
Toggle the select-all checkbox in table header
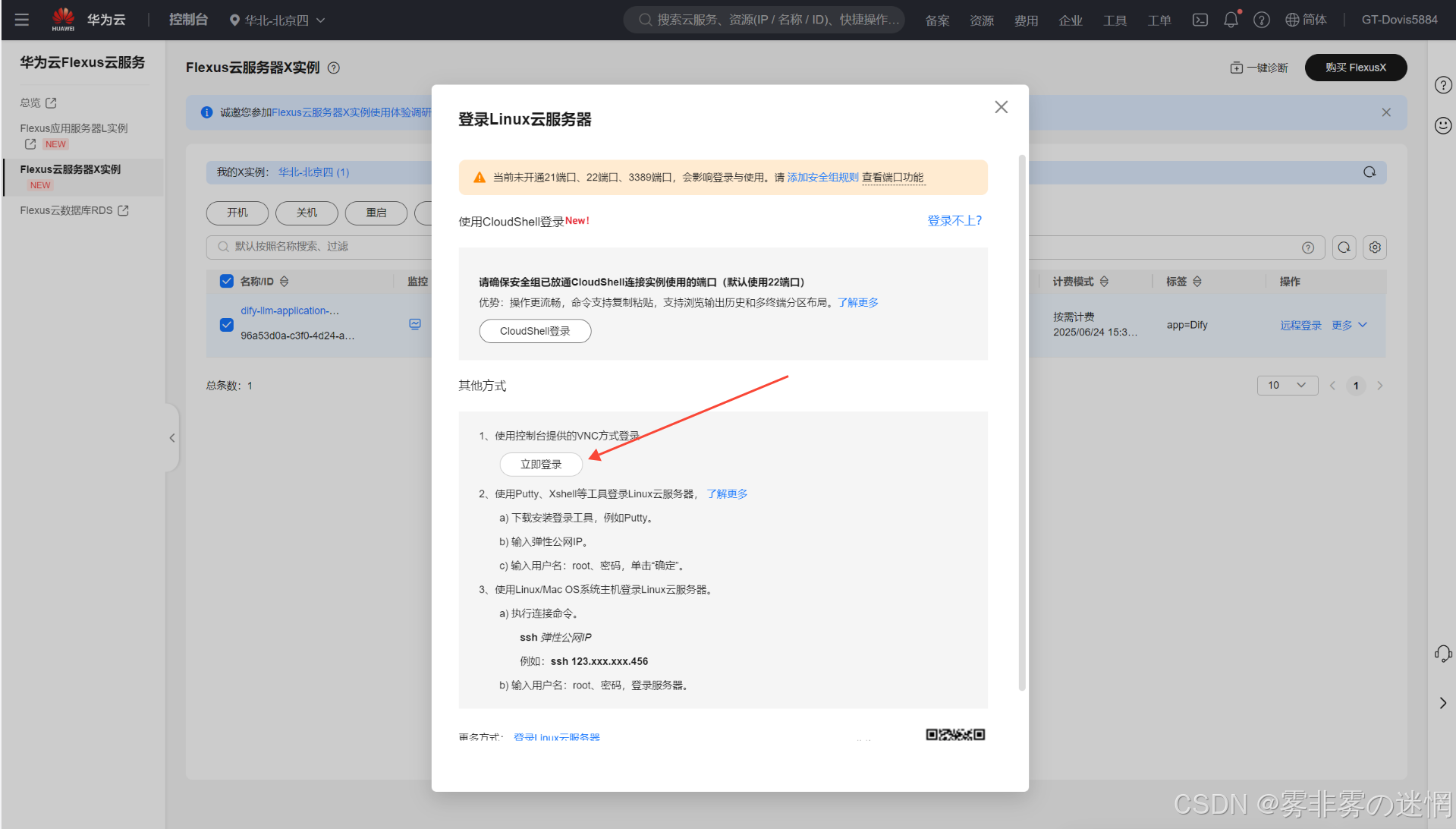coord(226,281)
